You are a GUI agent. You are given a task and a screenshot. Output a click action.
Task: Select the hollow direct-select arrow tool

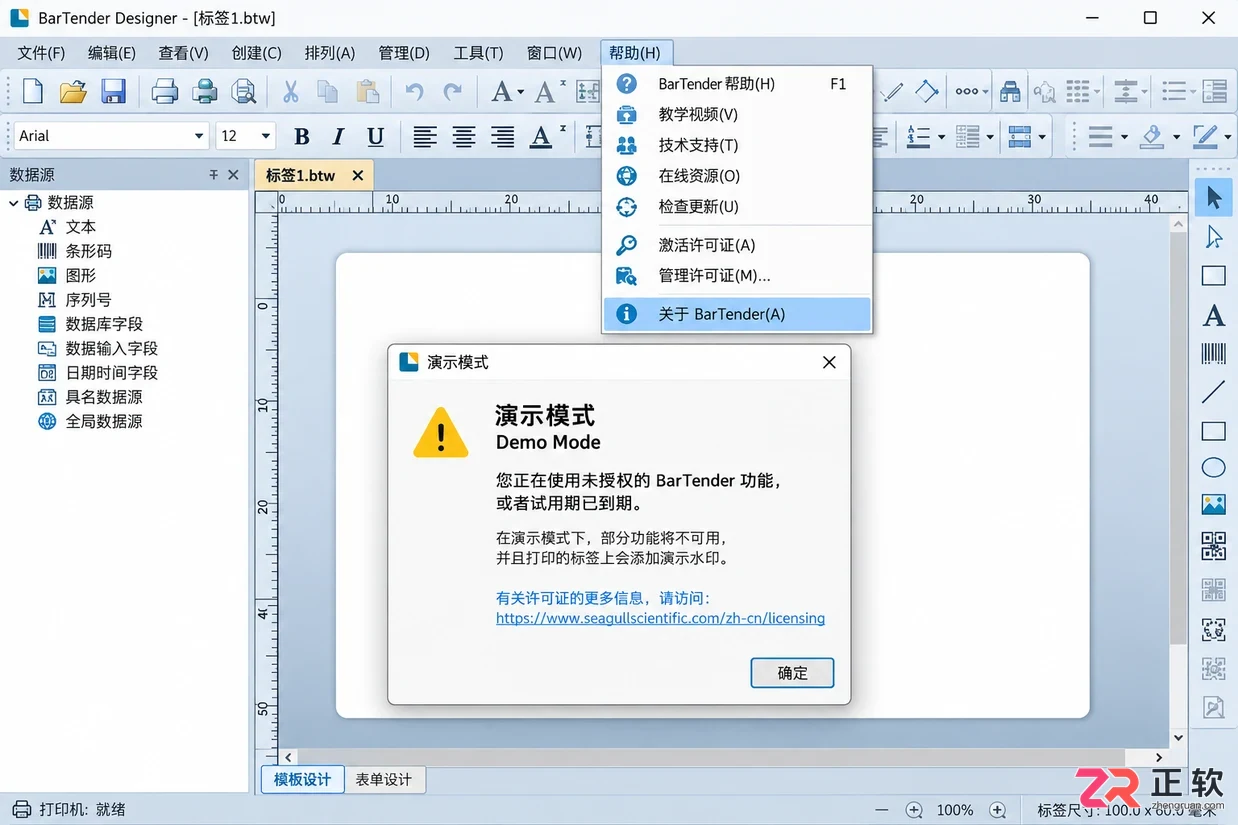[x=1213, y=237]
